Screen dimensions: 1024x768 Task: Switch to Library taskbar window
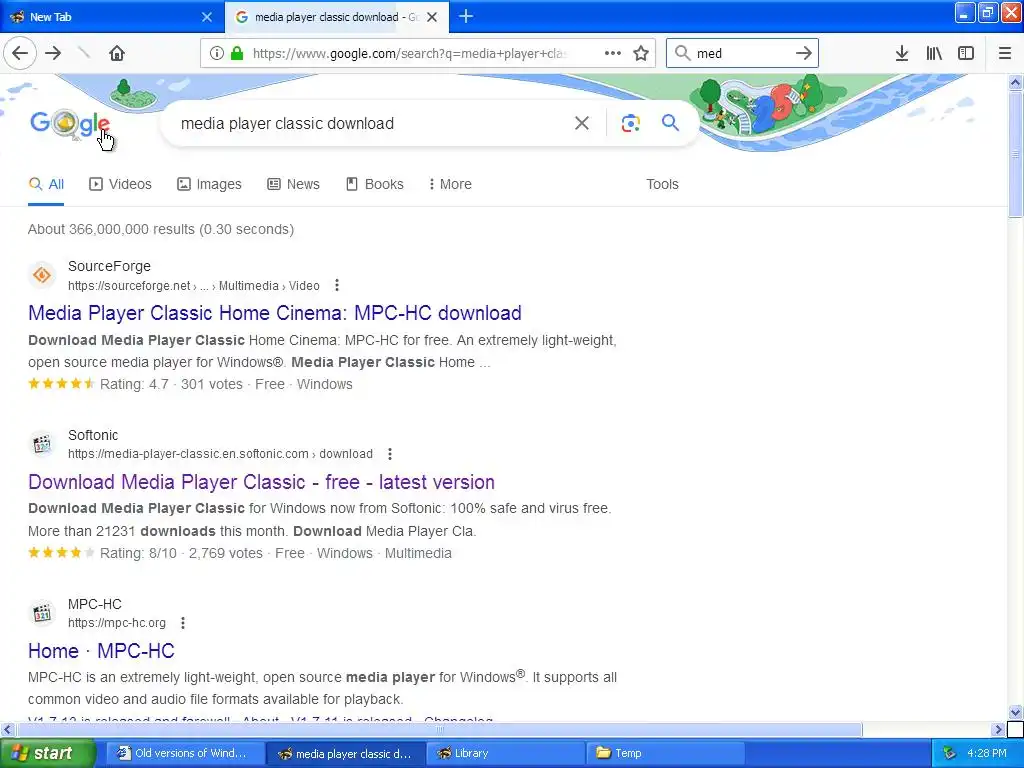tap(506, 754)
